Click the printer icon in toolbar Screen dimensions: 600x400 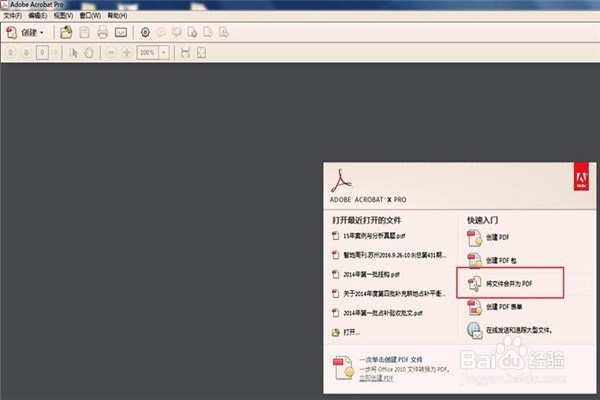pos(103,33)
